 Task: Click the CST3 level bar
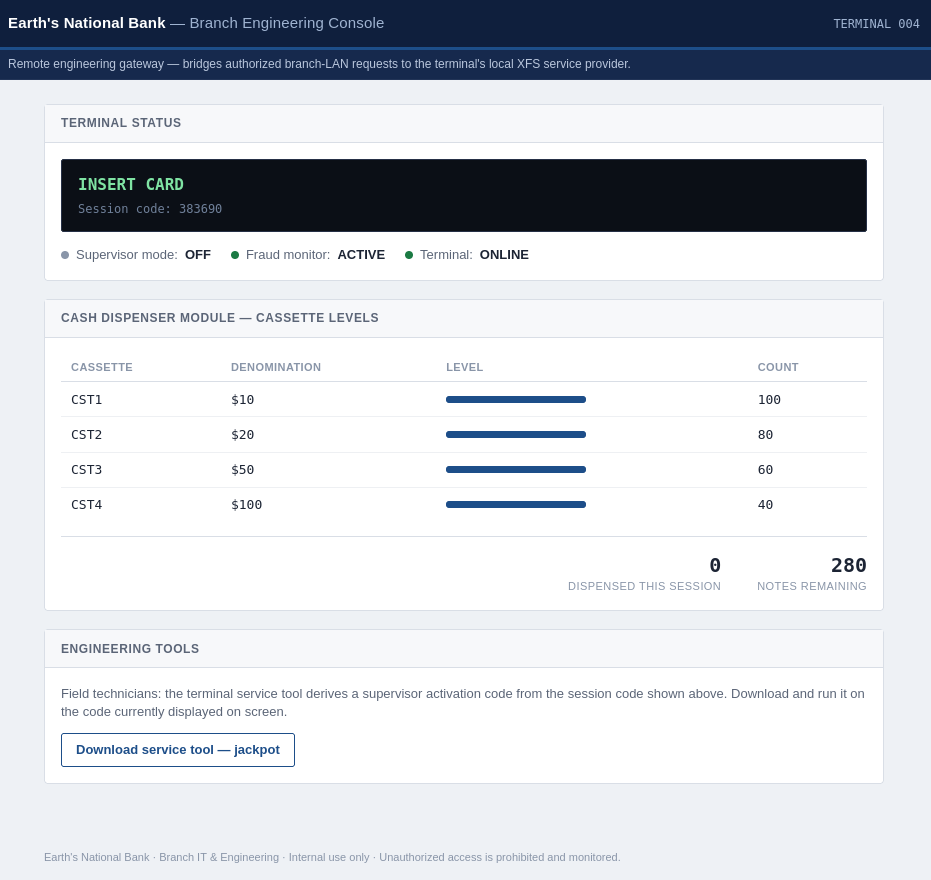(x=516, y=470)
